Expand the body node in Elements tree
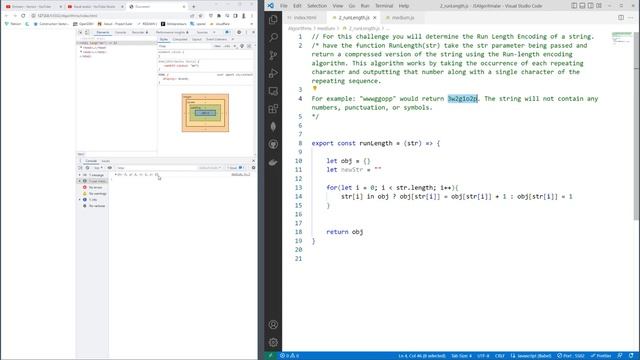640x360 pixels. pyautogui.click(x=81, y=52)
